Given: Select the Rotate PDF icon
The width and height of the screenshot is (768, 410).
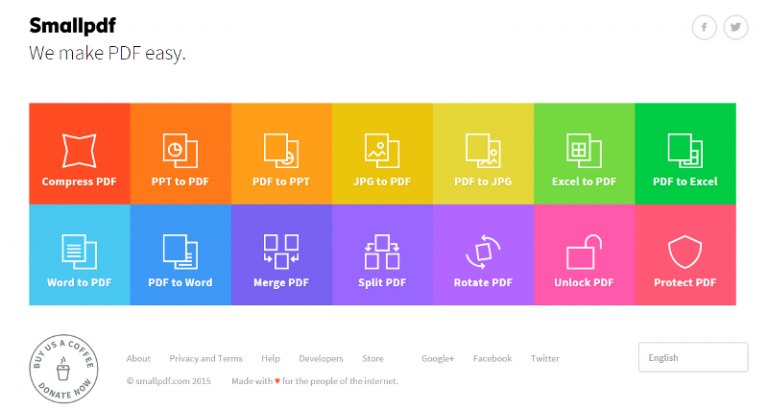Looking at the screenshot, I should 483,251.
